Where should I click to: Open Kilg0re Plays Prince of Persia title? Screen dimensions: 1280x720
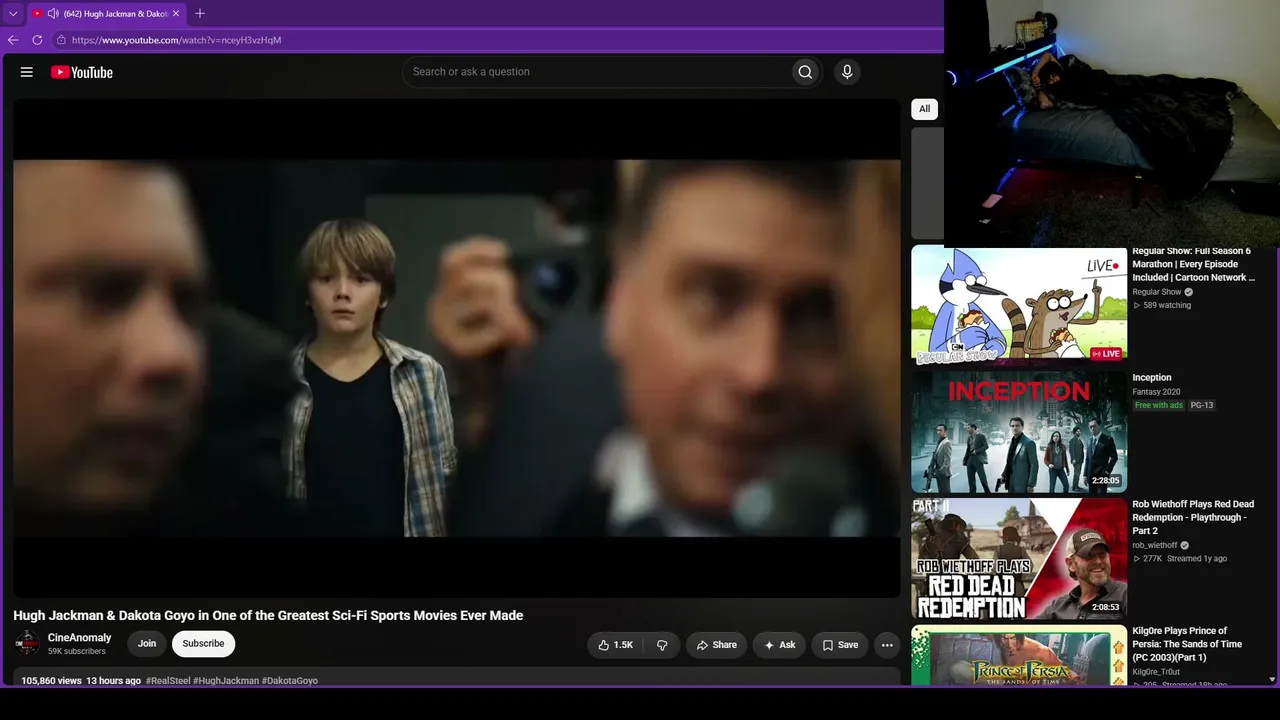click(1188, 644)
